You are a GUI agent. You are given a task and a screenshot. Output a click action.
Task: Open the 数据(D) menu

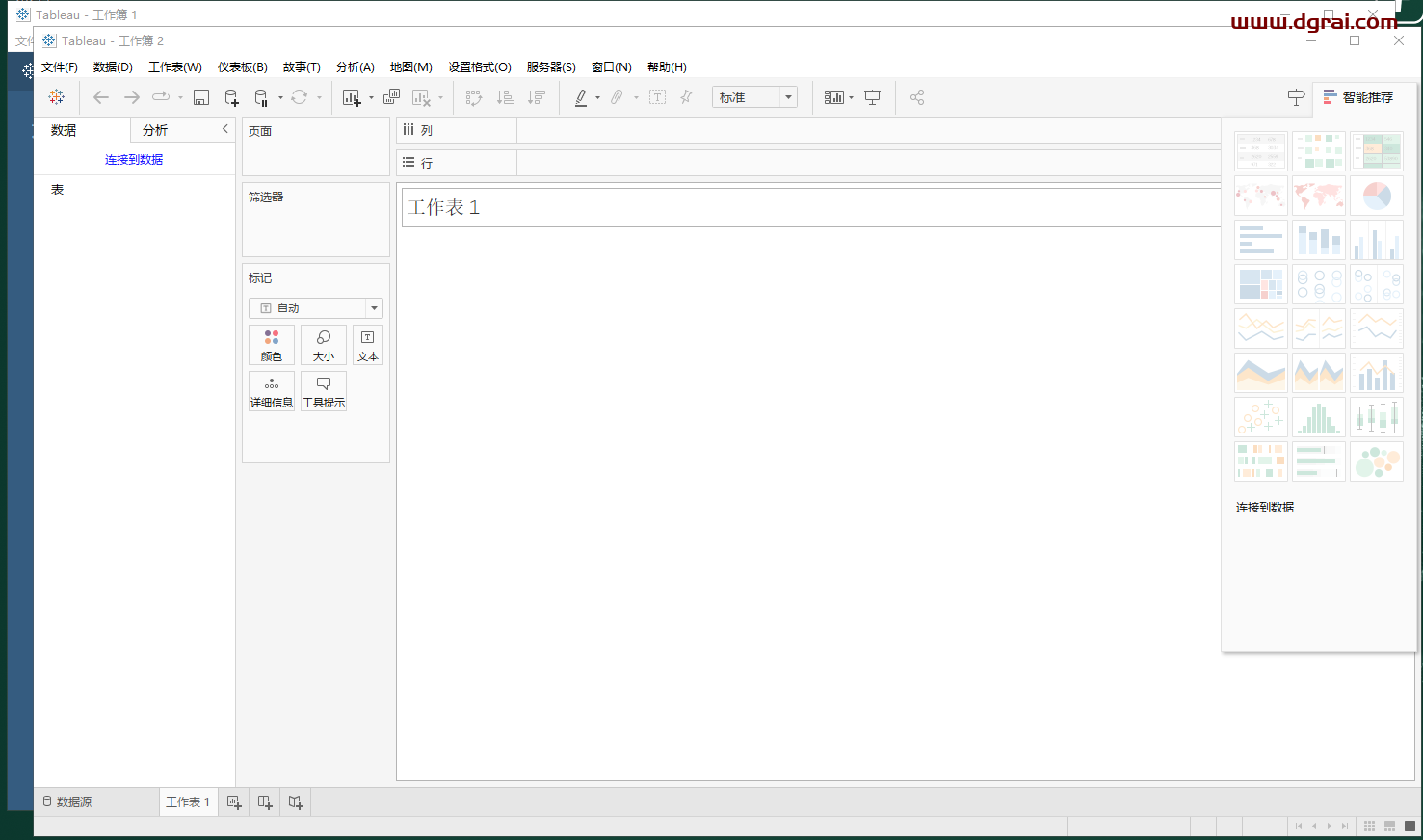(x=113, y=67)
